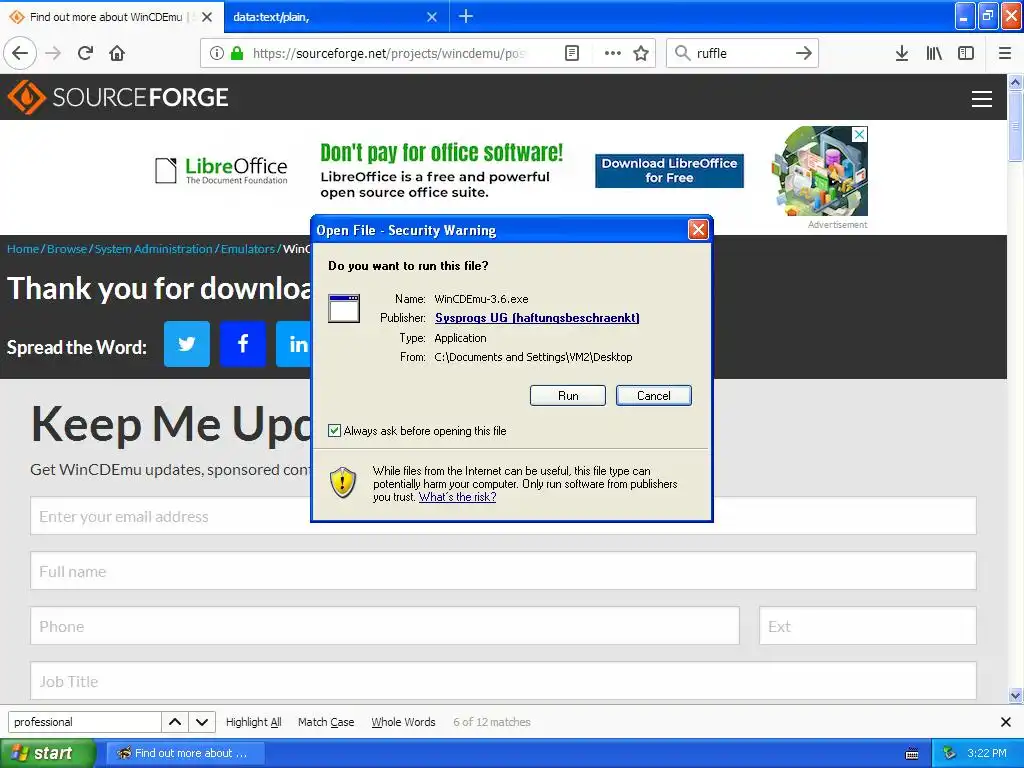Open the SourceForge site hamburger menu
The height and width of the screenshot is (768, 1024).
click(982, 99)
